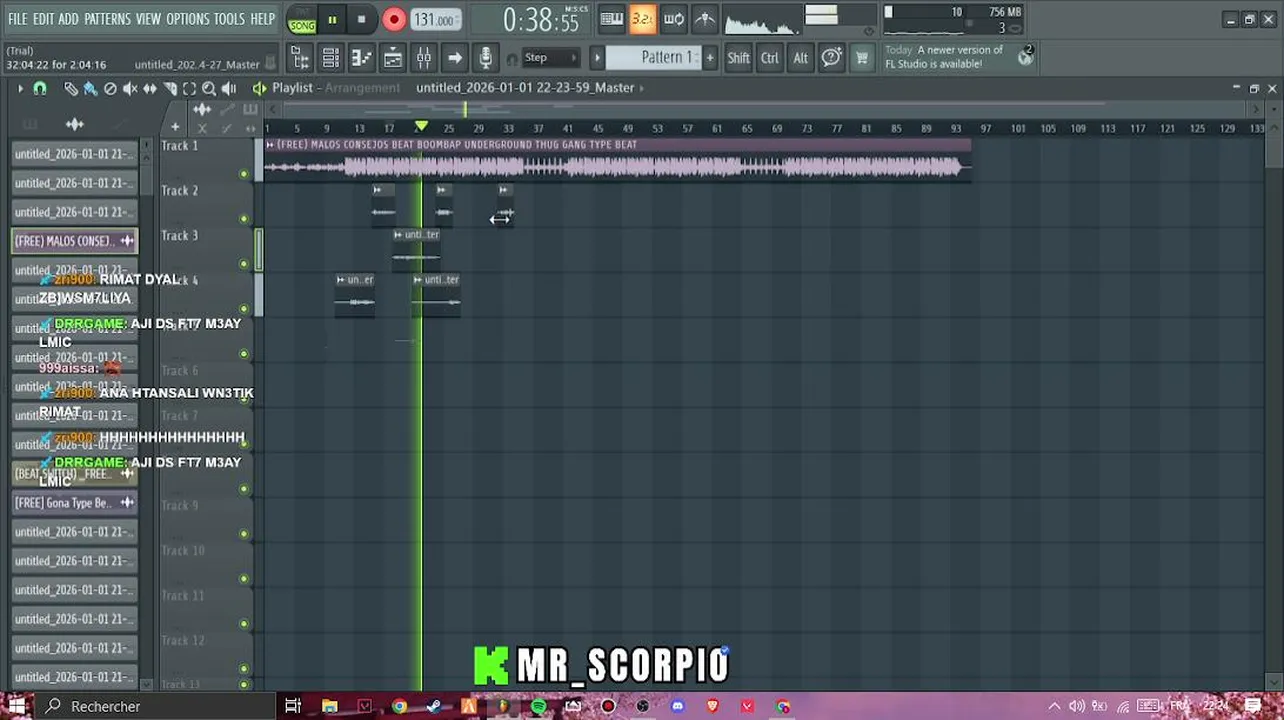1284x720 pixels.
Task: Mute Track 2 with green dot
Action: [243, 219]
